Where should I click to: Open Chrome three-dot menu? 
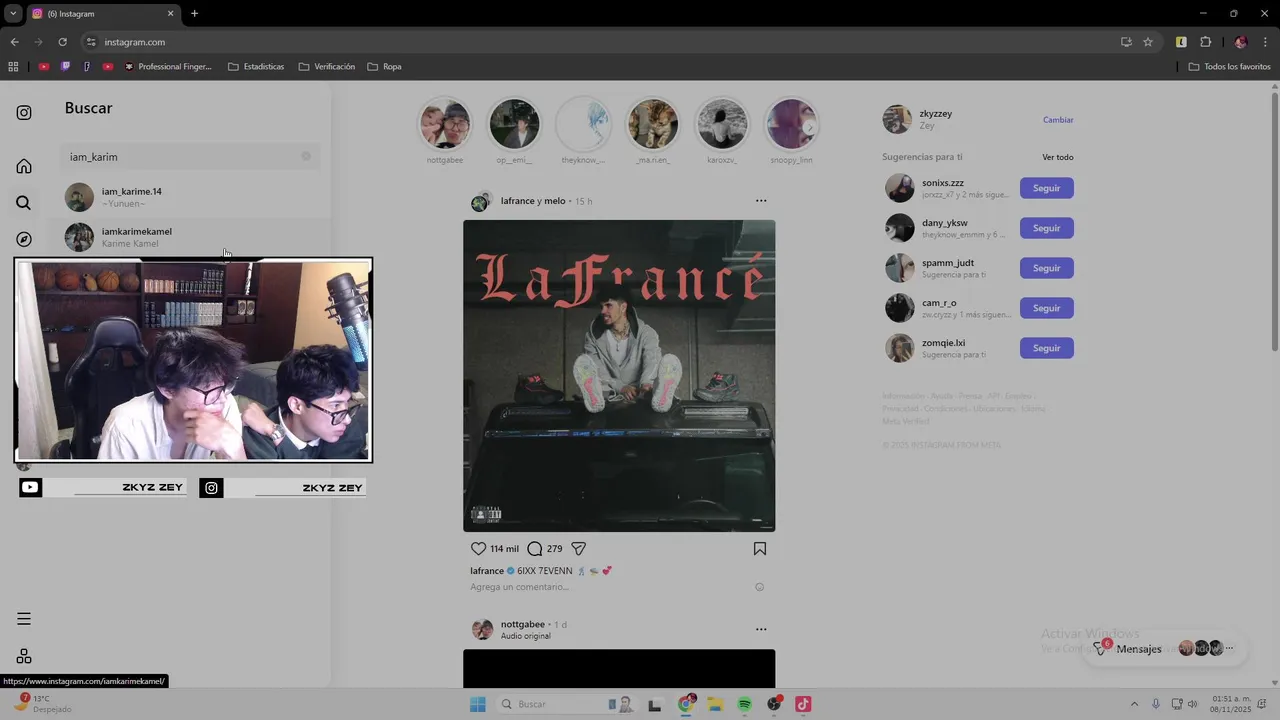[1266, 42]
